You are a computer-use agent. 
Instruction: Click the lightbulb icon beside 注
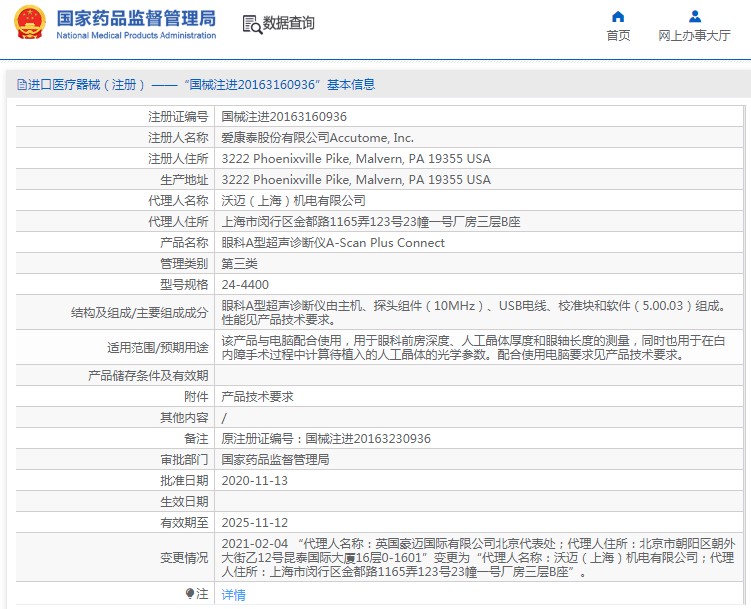190,594
